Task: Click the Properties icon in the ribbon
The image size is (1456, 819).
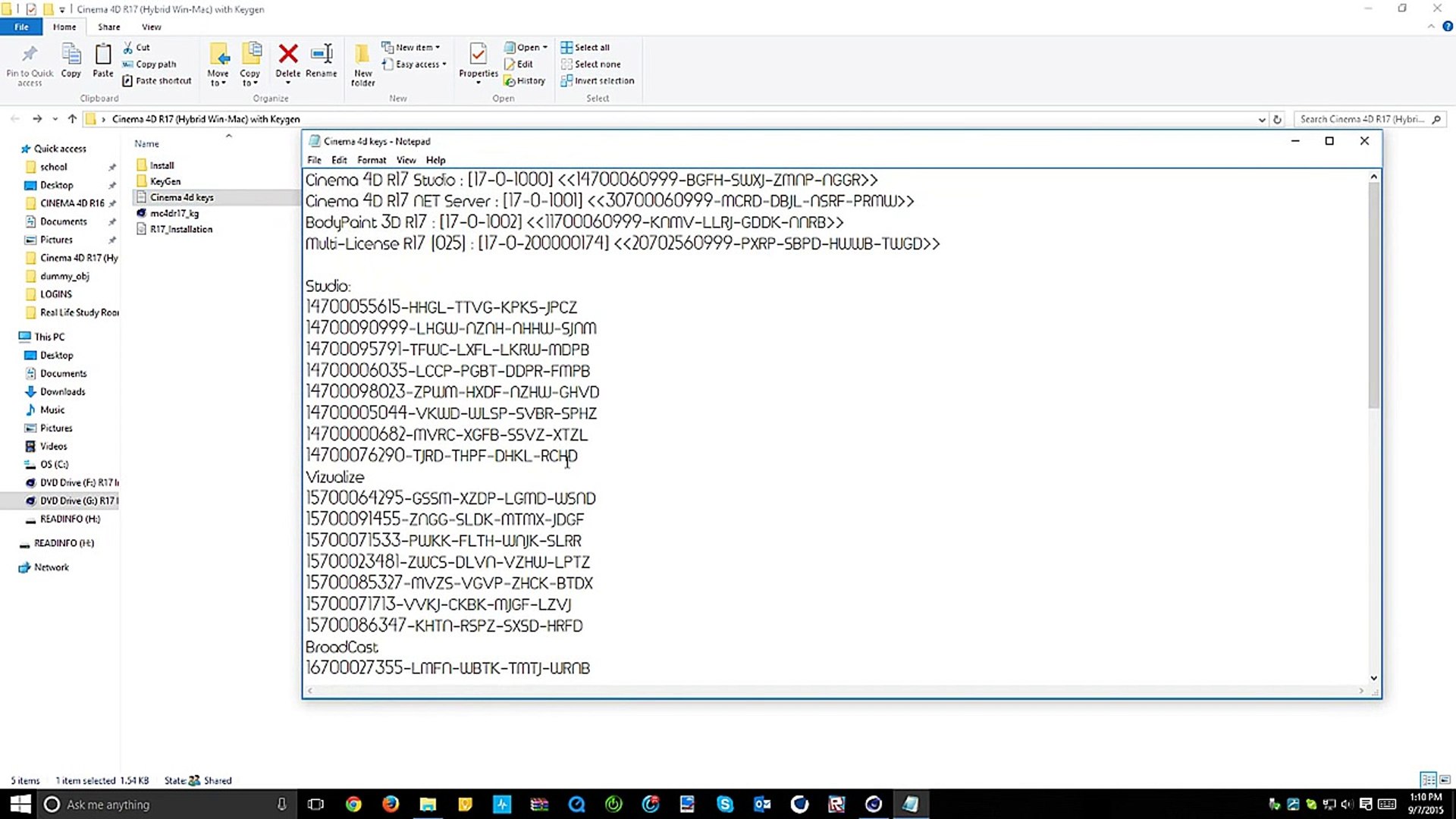Action: click(478, 55)
